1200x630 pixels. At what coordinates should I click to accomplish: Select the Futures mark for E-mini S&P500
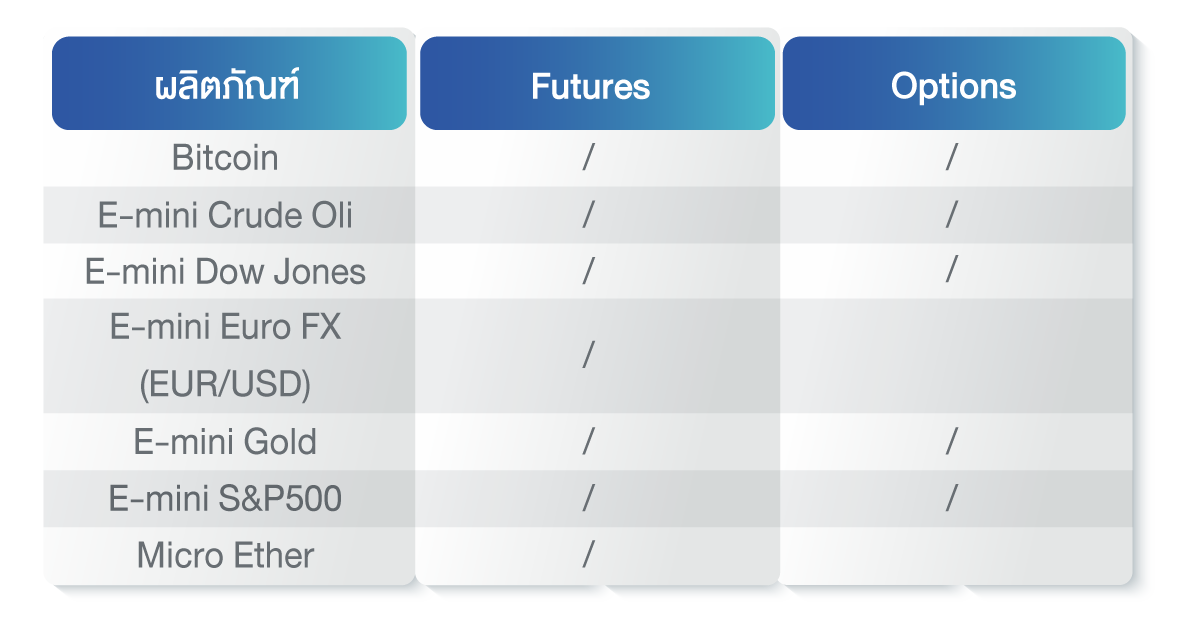point(589,498)
